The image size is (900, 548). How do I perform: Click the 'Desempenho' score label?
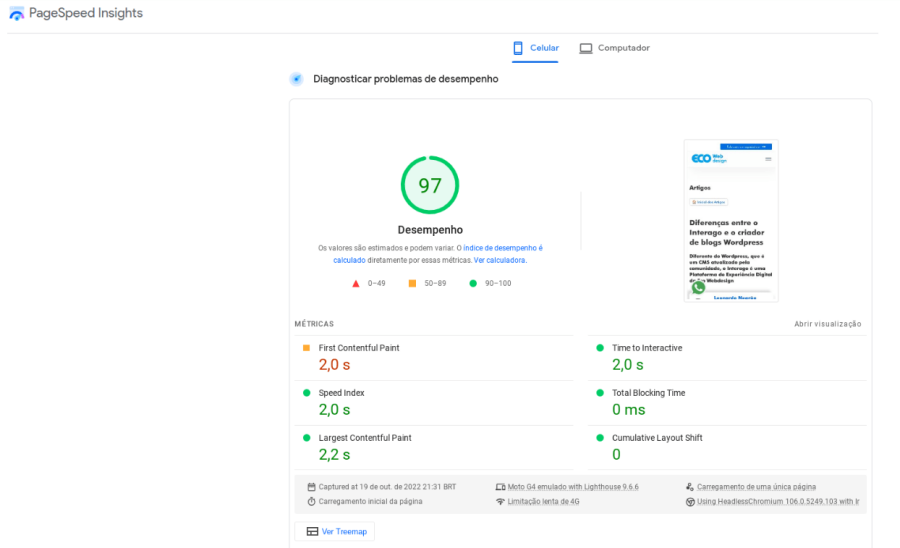(430, 230)
